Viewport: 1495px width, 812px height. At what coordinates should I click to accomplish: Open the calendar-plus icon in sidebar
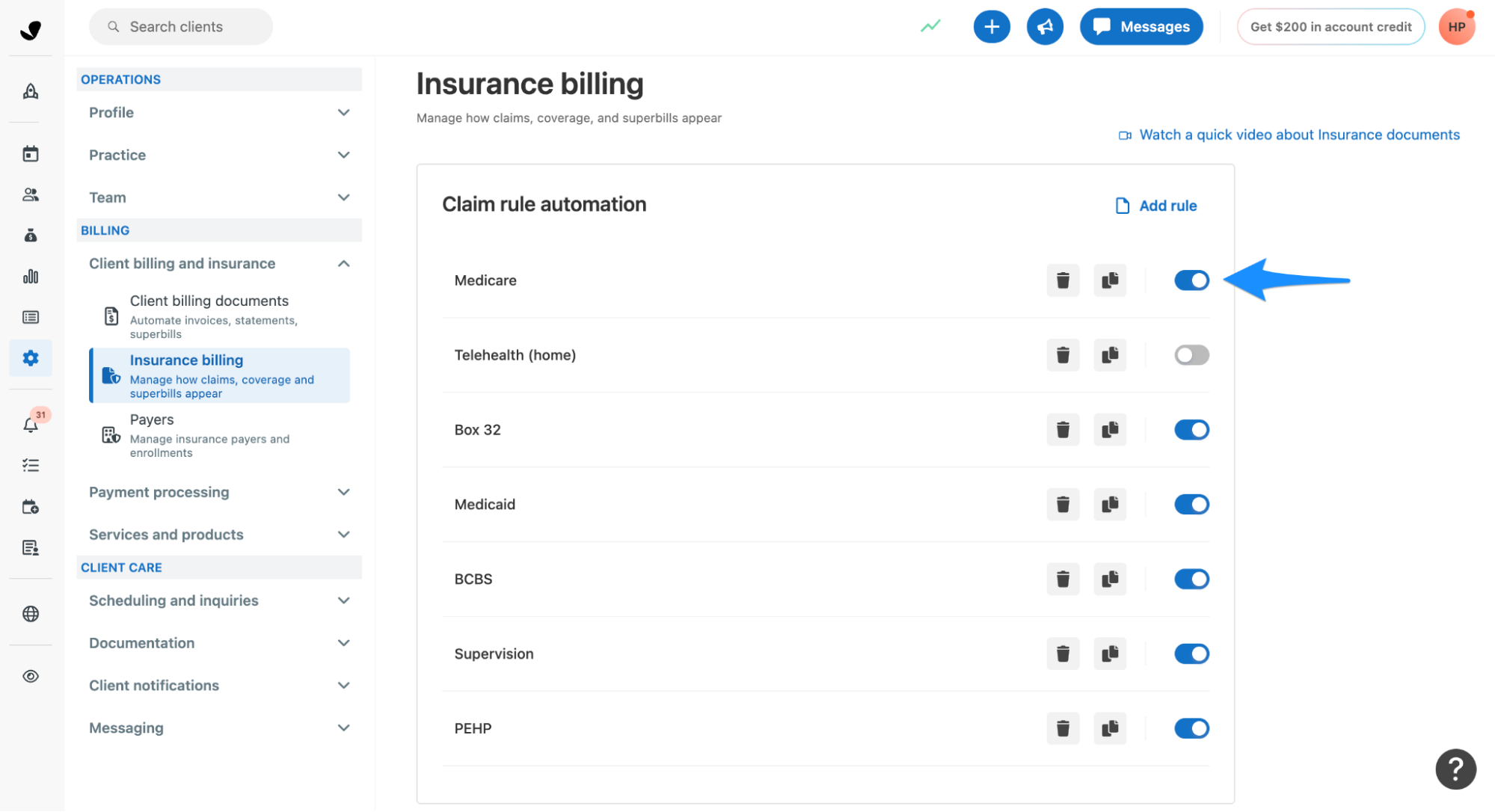(31, 507)
